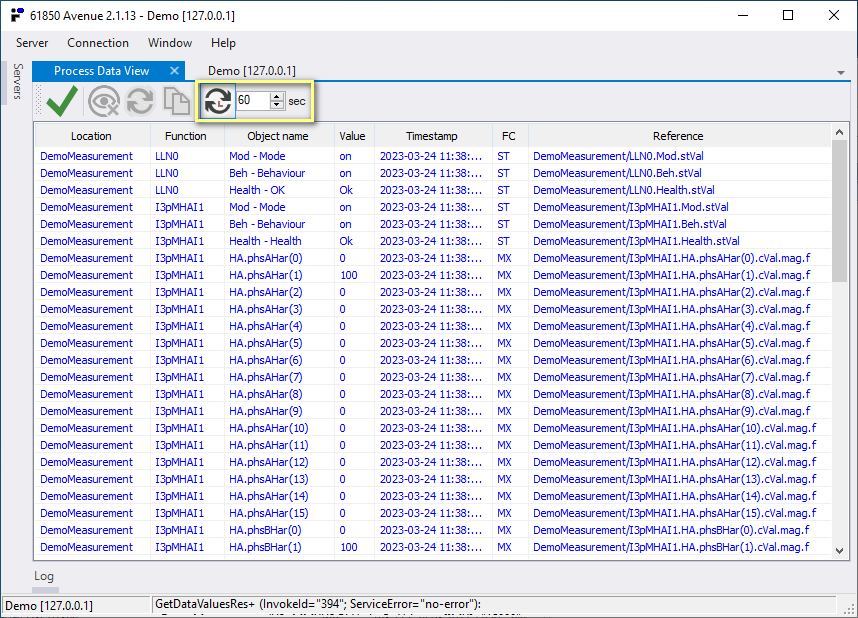Select the 'Health - OK' object name cell
The width and height of the screenshot is (858, 618).
pos(257,190)
